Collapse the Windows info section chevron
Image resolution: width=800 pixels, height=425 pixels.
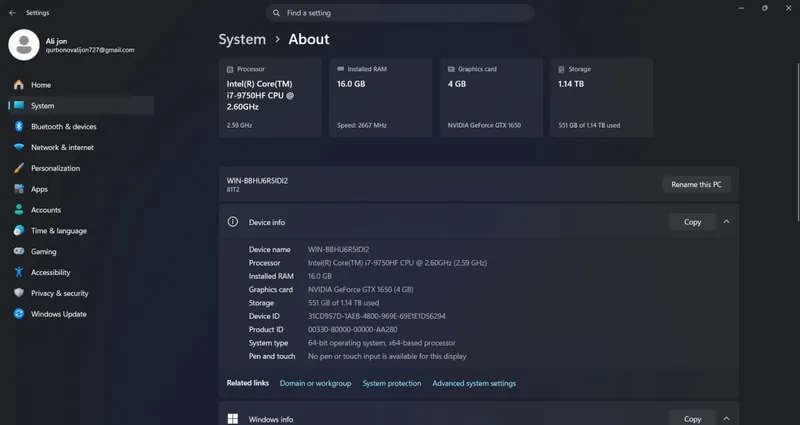727,419
